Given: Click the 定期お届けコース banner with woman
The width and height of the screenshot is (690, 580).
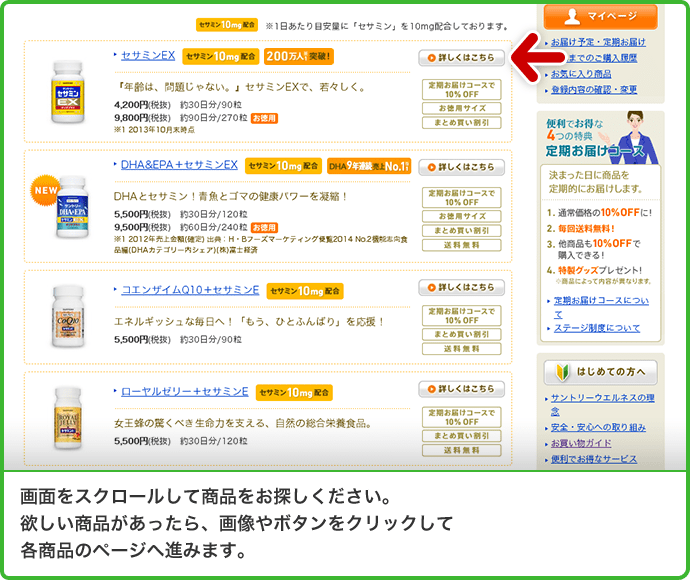Looking at the screenshot, I should pyautogui.click(x=600, y=138).
